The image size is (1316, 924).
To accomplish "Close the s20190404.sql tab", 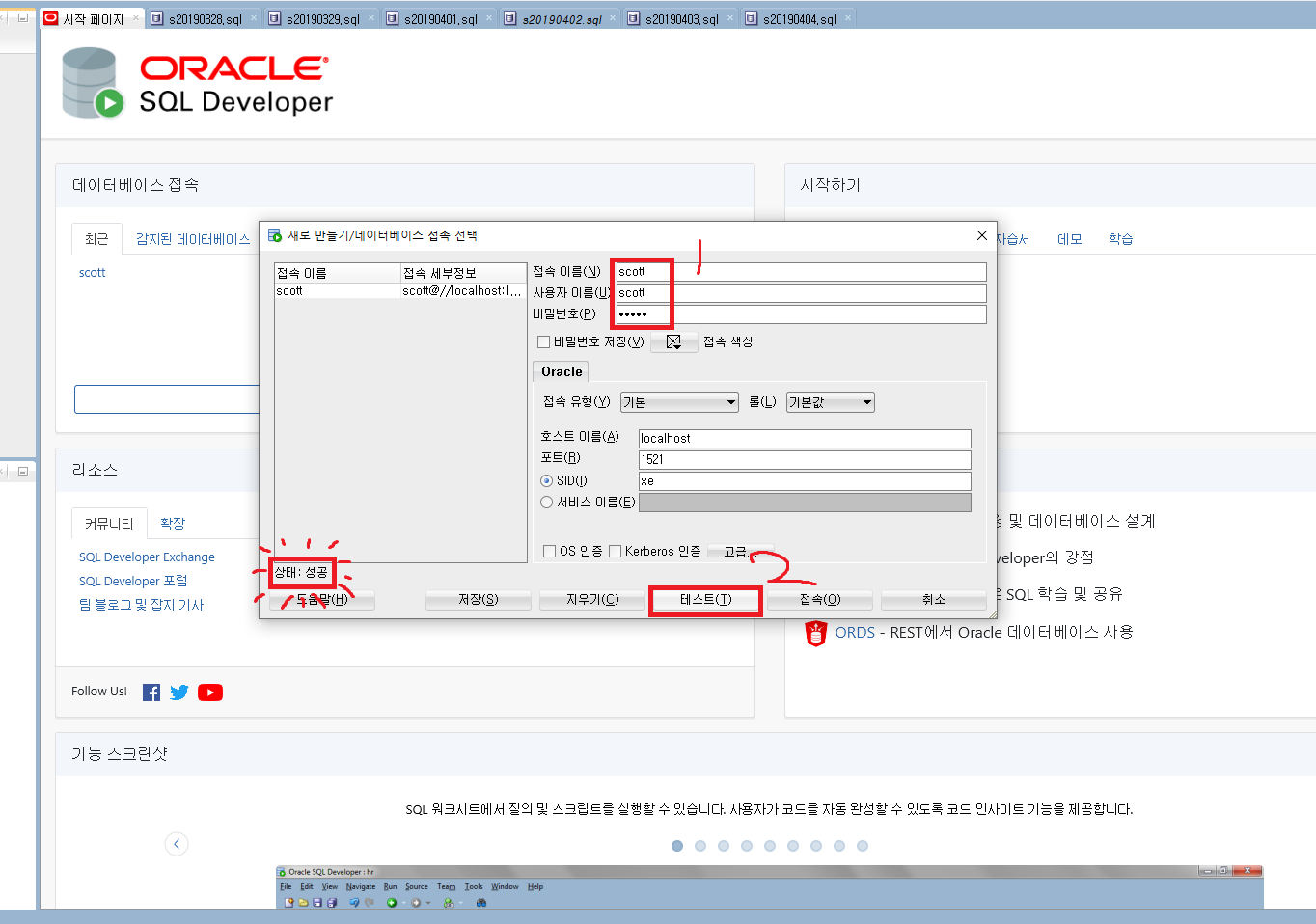I will click(848, 17).
